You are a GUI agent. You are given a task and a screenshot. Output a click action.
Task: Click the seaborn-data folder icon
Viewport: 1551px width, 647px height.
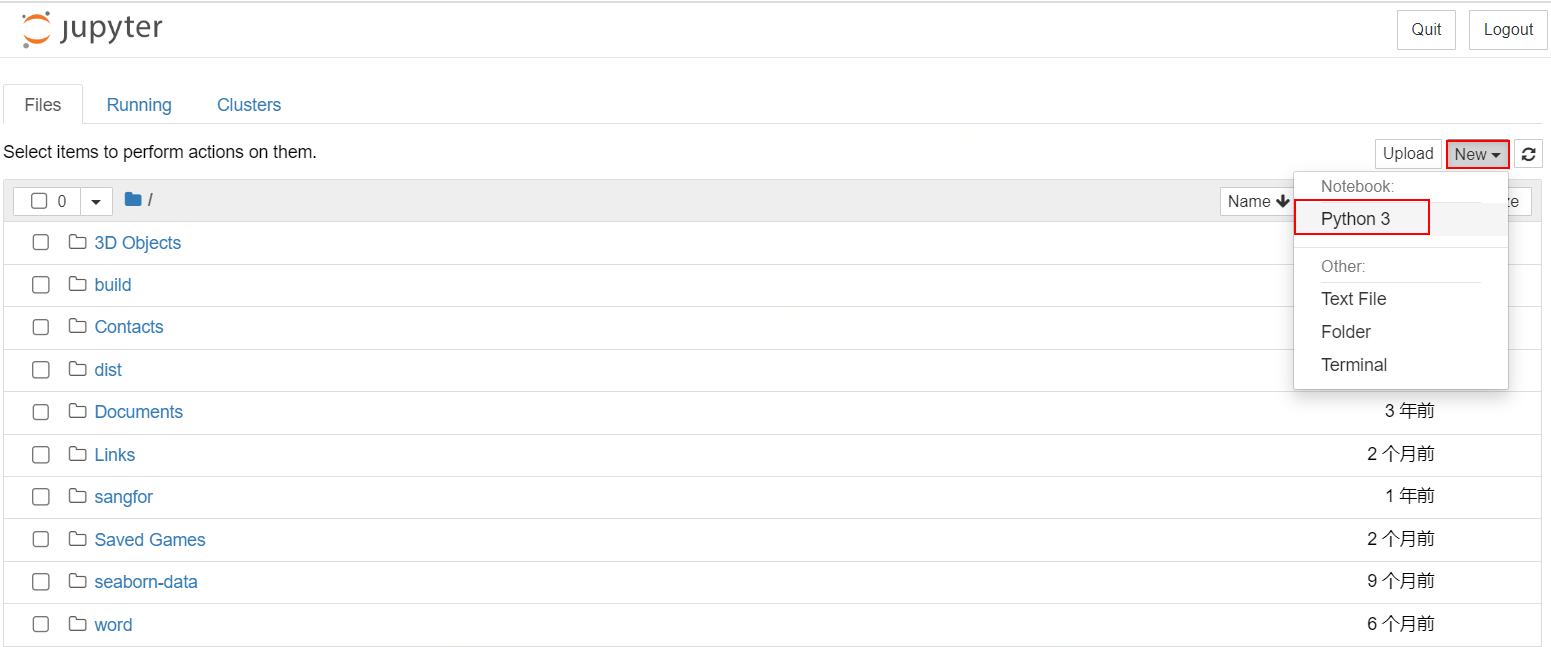click(77, 582)
